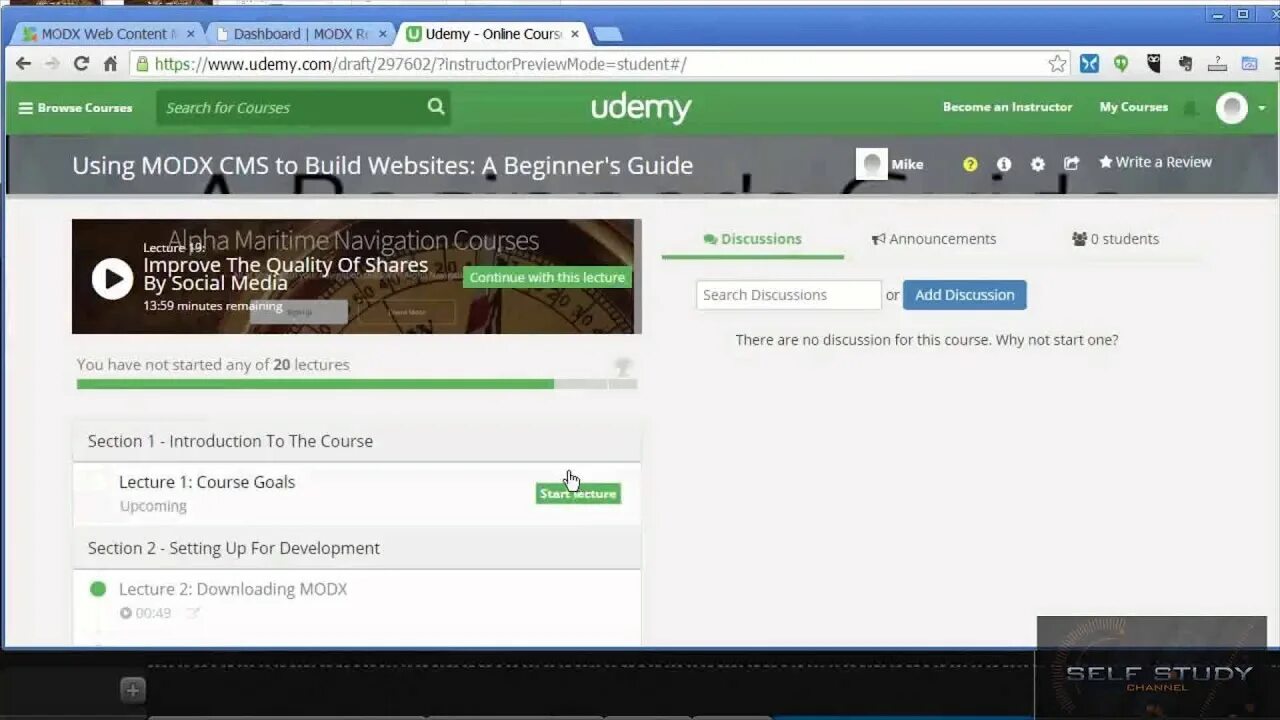Open a new browser tab
Image resolution: width=1280 pixels, height=720 pixels.
click(x=607, y=34)
